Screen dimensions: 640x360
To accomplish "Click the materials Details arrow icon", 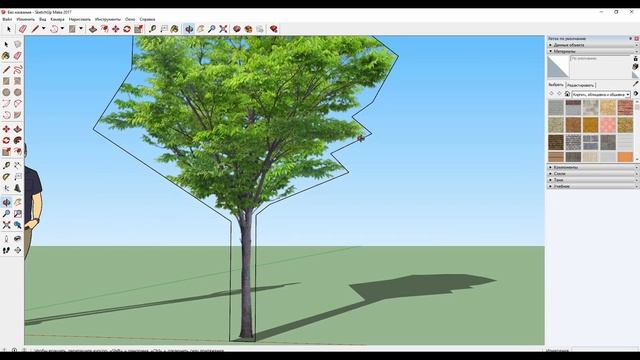I will point(636,94).
